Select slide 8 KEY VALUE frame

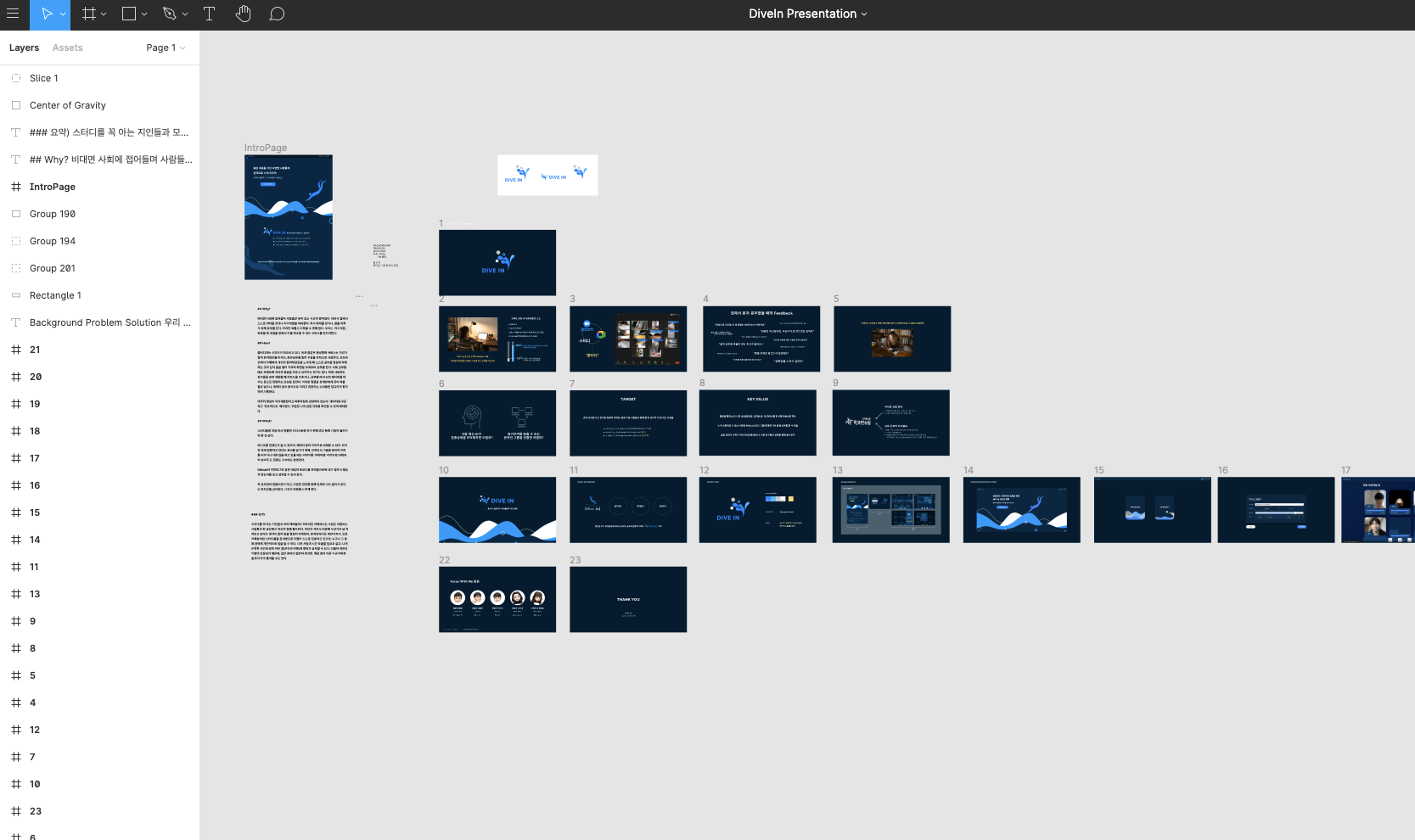[x=757, y=423]
